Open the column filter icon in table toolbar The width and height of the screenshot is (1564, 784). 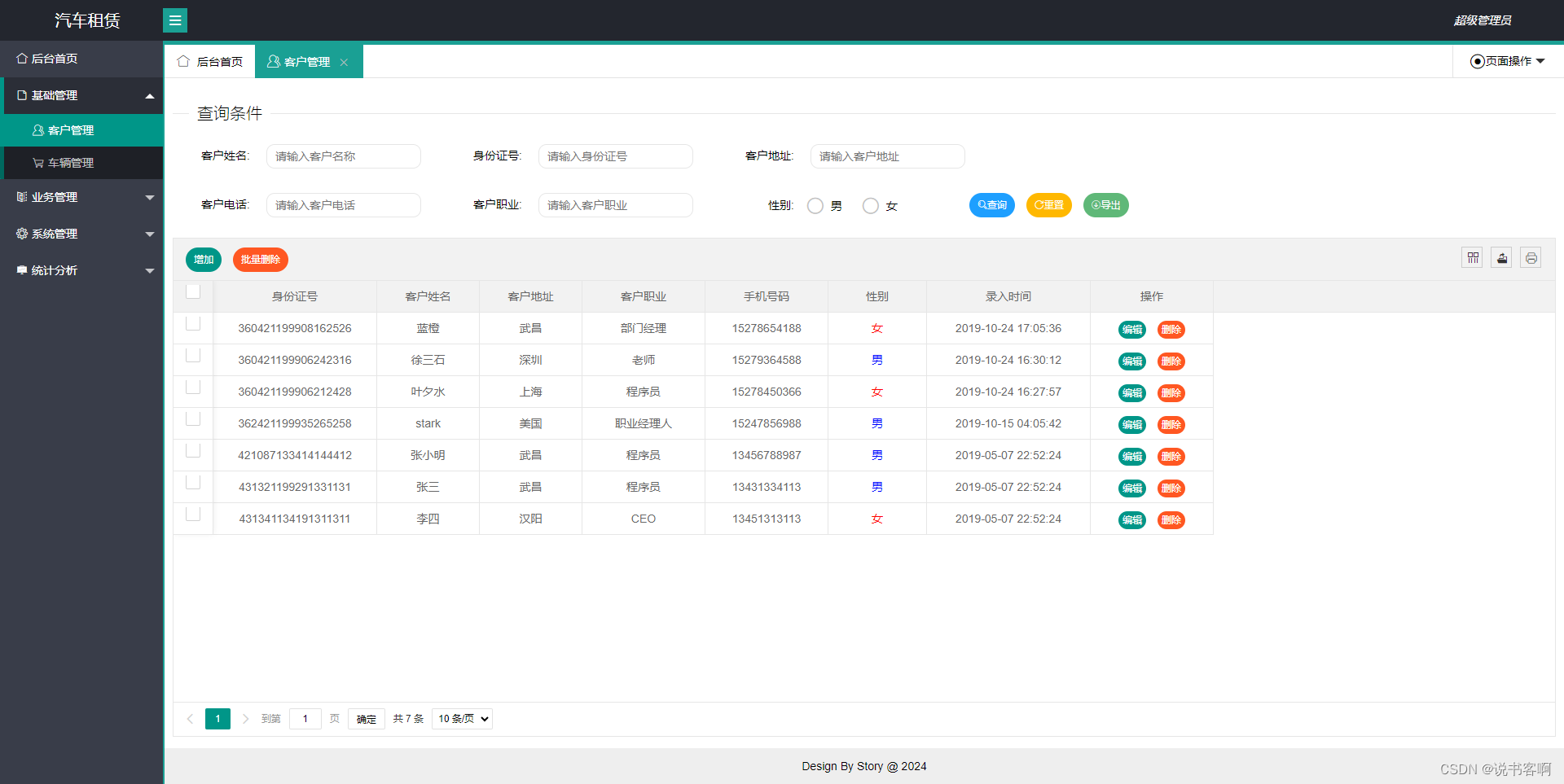point(1473,258)
